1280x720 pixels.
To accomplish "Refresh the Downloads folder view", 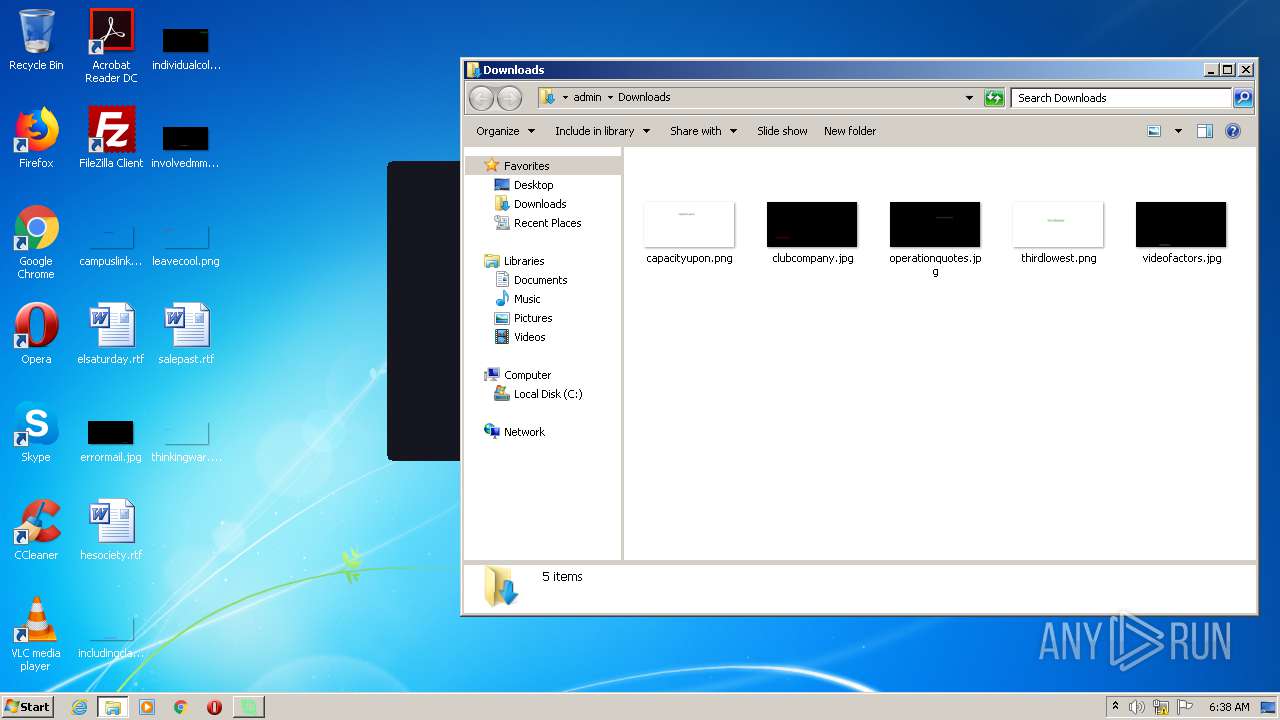I will [x=994, y=98].
